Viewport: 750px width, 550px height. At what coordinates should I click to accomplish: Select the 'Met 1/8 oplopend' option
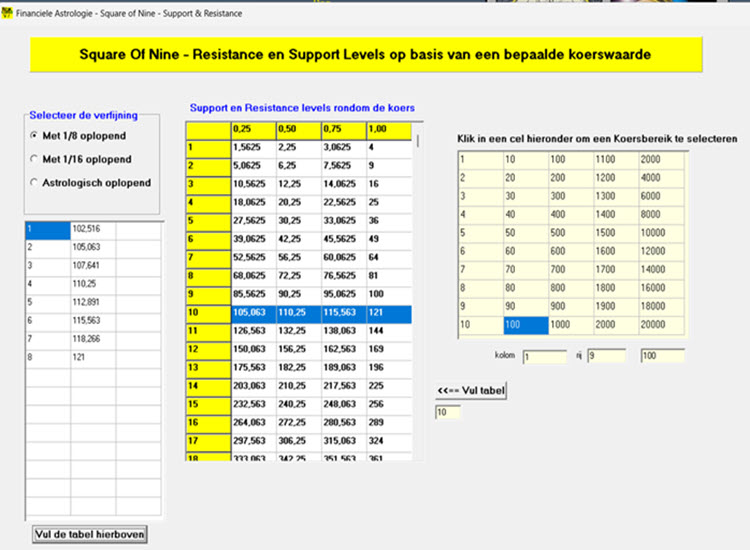click(x=35, y=136)
